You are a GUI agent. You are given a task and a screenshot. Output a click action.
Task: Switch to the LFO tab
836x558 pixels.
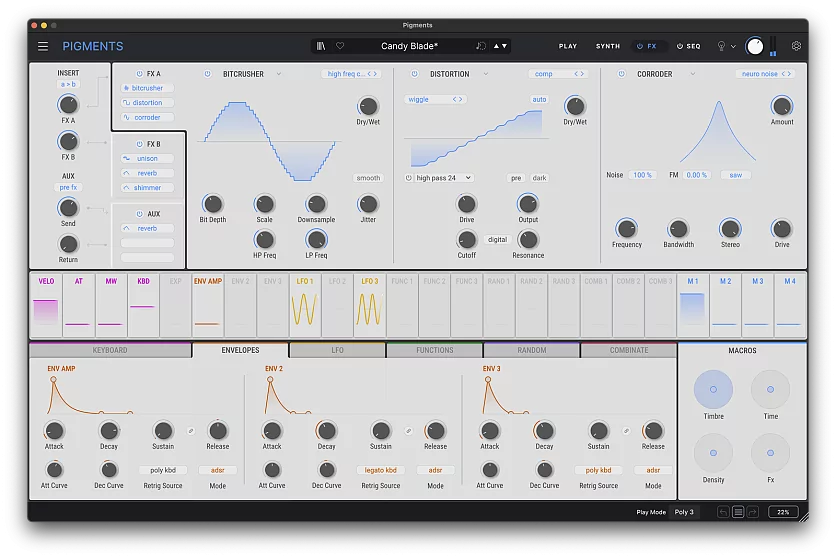[x=337, y=350]
